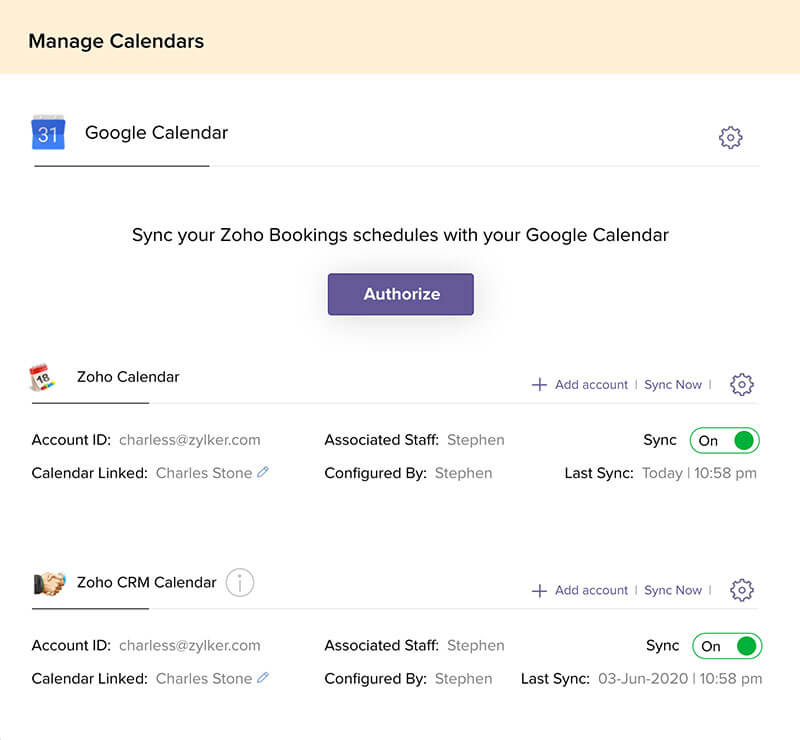
Task: Sync Now for Zoho Calendar
Action: [673, 385]
